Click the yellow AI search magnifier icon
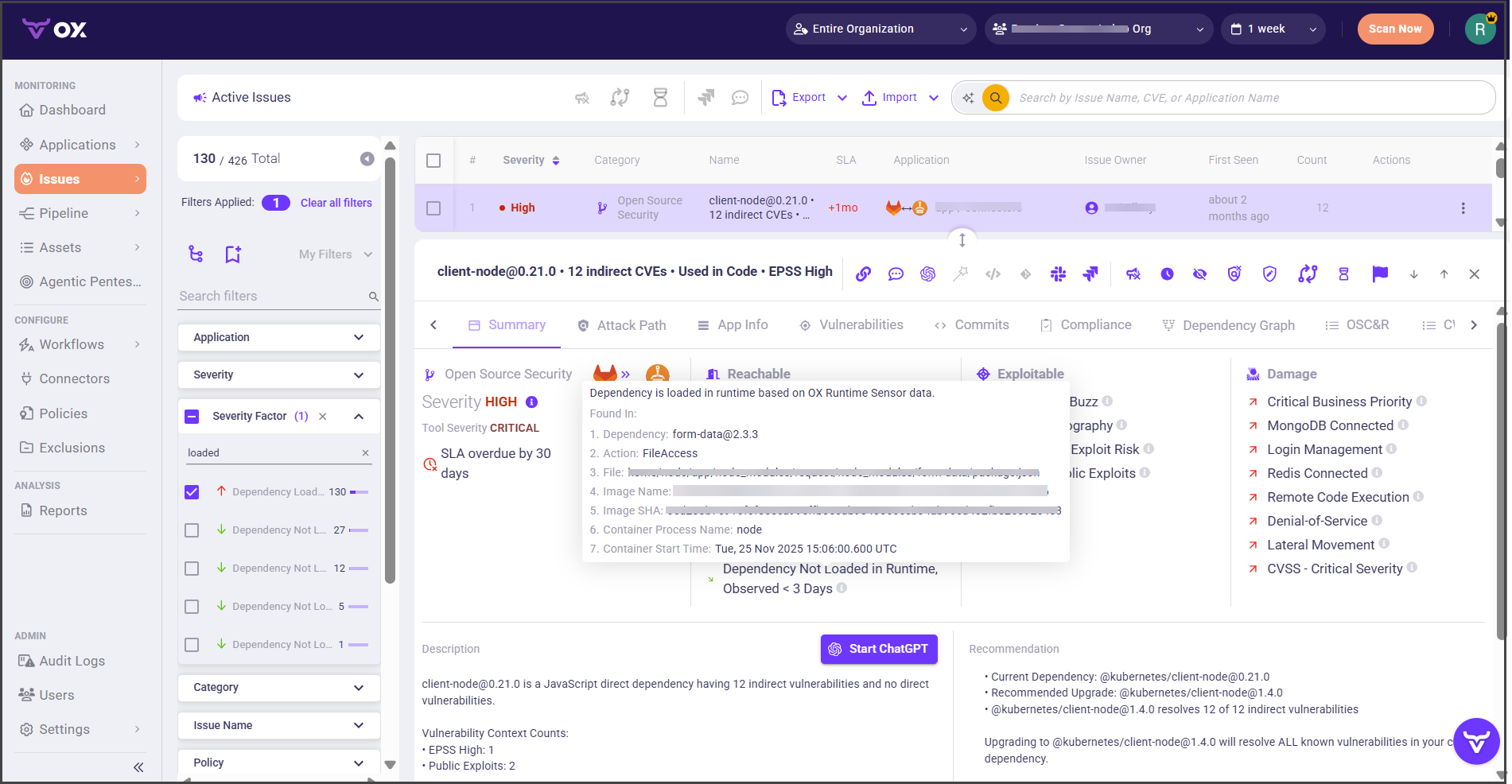1512x784 pixels. 996,98
